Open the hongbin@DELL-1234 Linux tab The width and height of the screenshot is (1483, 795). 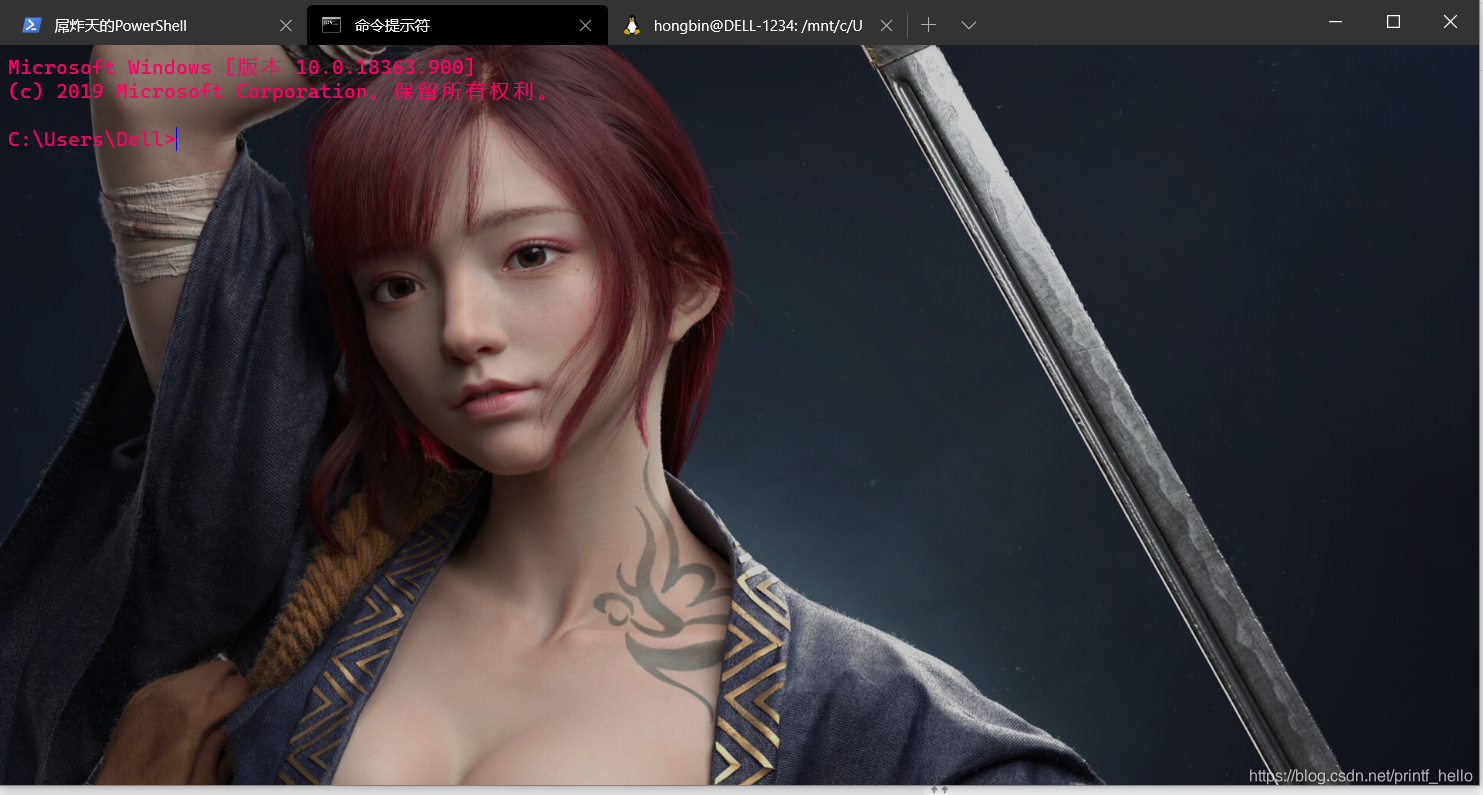pos(757,25)
